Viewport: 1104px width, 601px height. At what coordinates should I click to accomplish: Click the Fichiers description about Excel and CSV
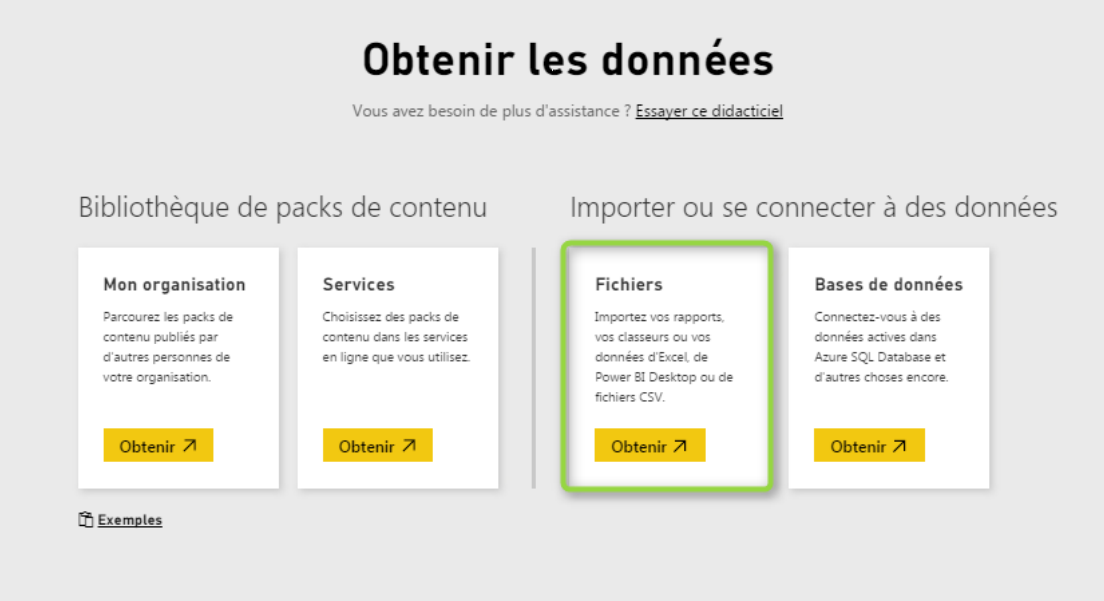663,357
